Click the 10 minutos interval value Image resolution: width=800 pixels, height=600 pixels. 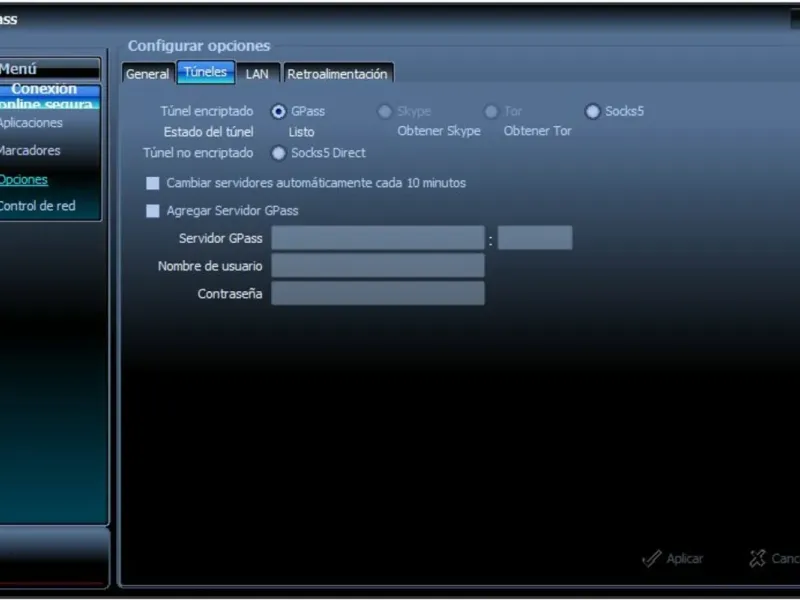click(436, 183)
